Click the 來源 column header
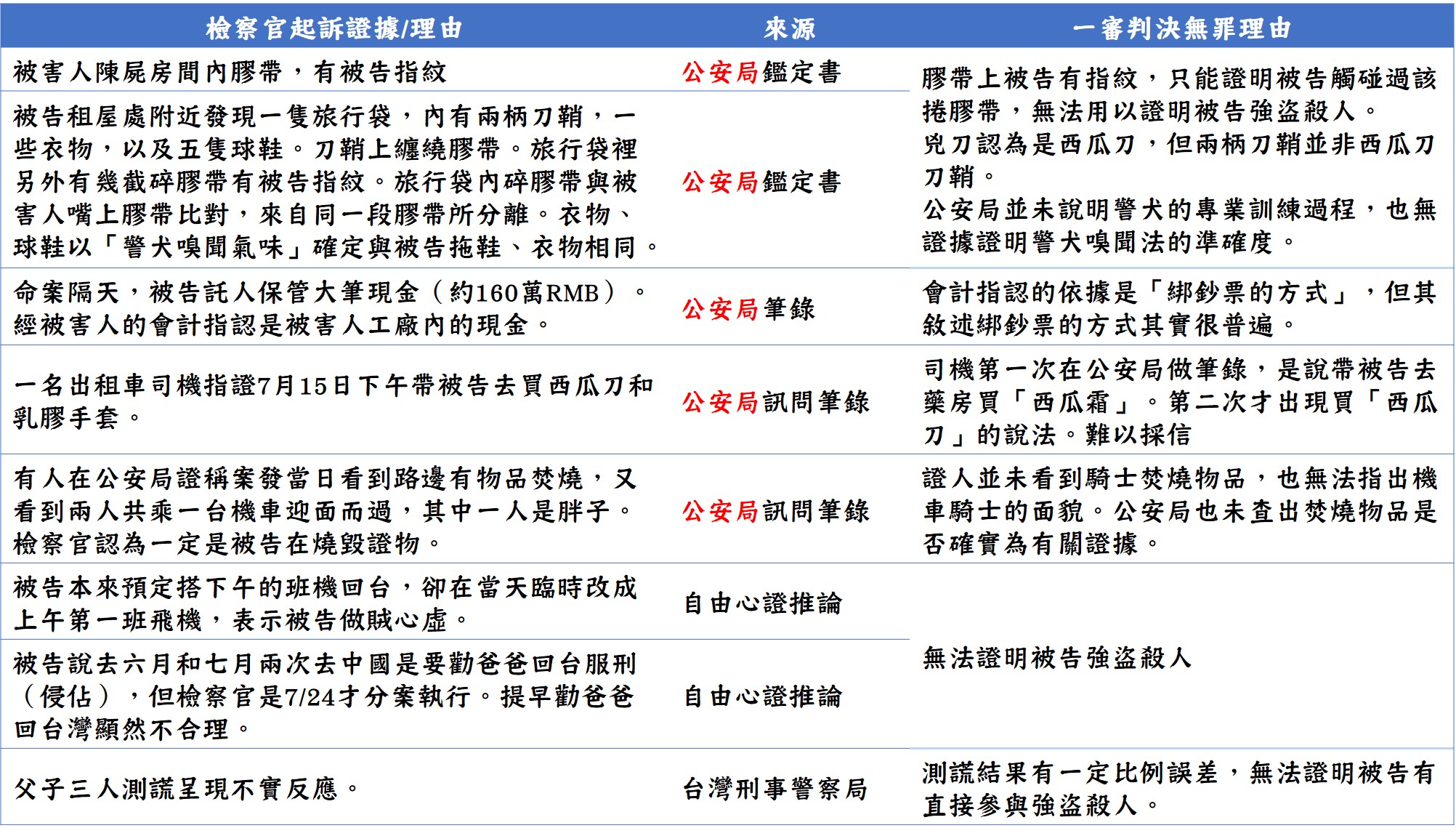This screenshot has height=836, width=1456. [x=790, y=28]
